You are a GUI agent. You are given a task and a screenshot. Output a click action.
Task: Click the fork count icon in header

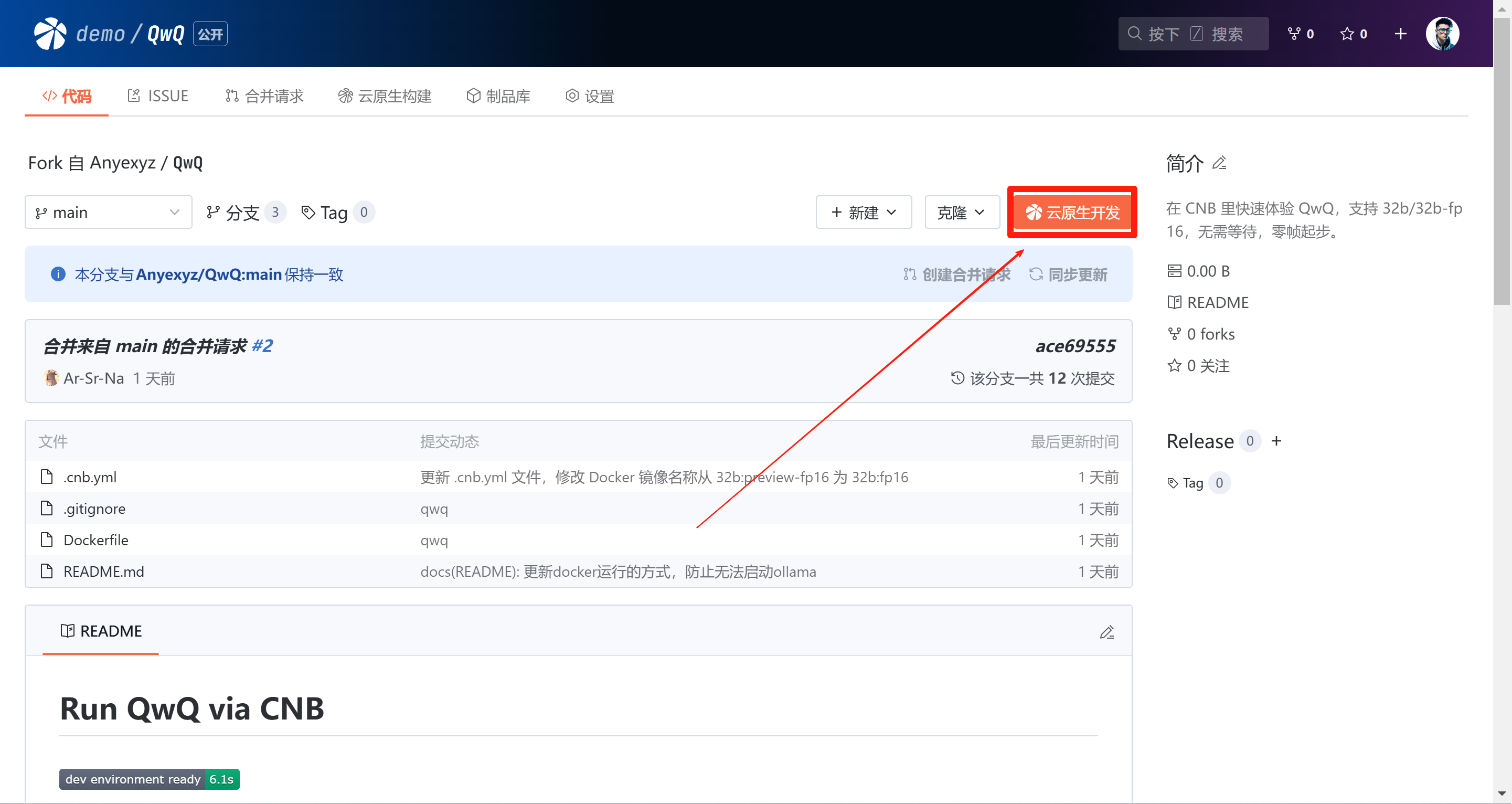tap(1300, 34)
